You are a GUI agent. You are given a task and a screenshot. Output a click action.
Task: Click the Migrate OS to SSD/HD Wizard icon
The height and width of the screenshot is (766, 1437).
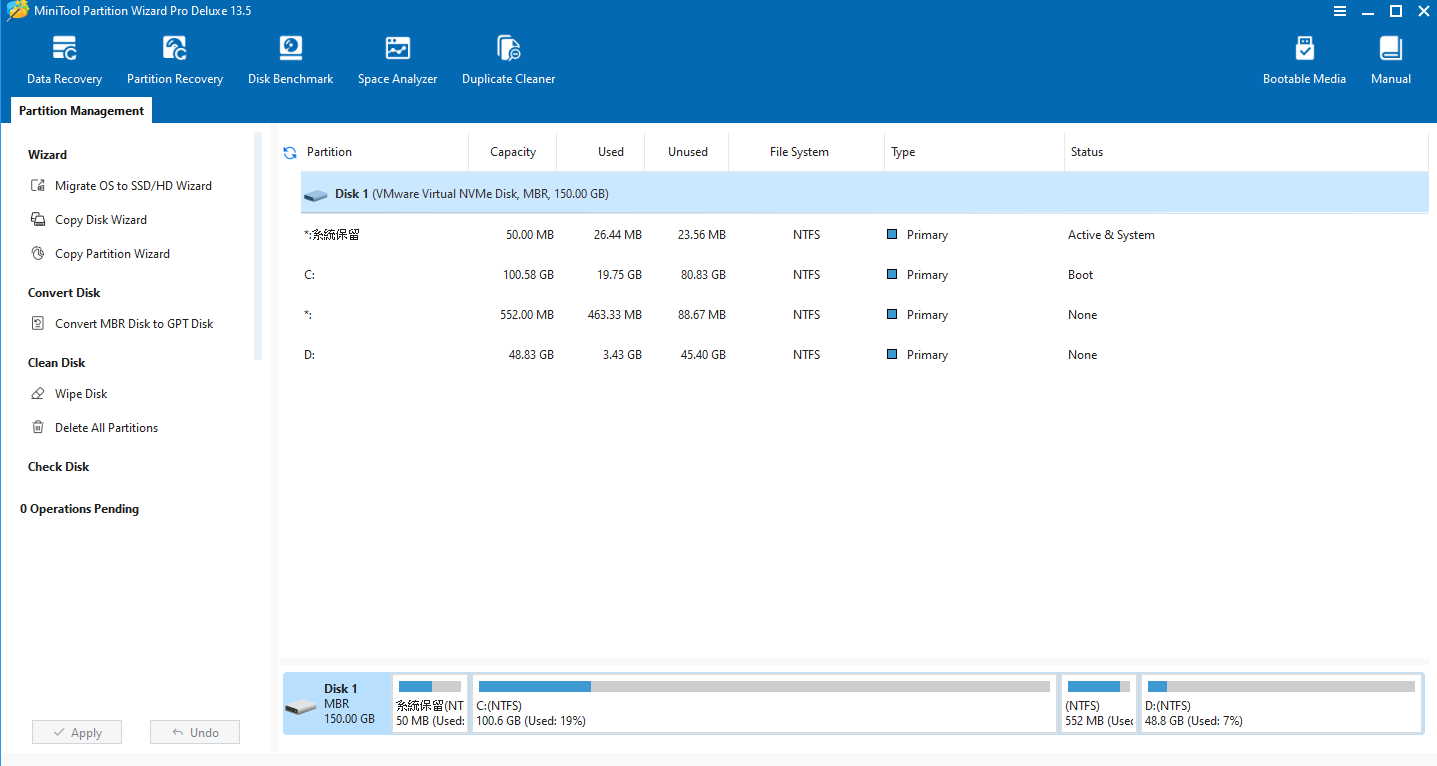[38, 186]
